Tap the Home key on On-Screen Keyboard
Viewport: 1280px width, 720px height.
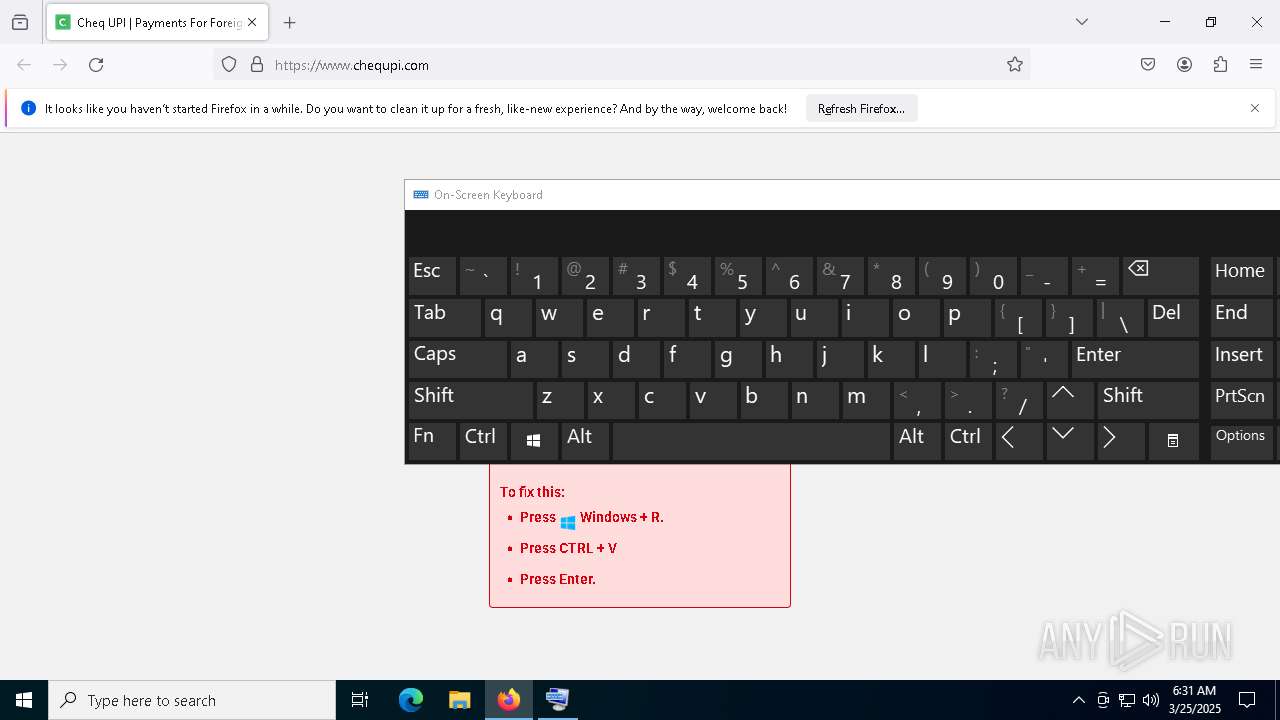click(1241, 275)
